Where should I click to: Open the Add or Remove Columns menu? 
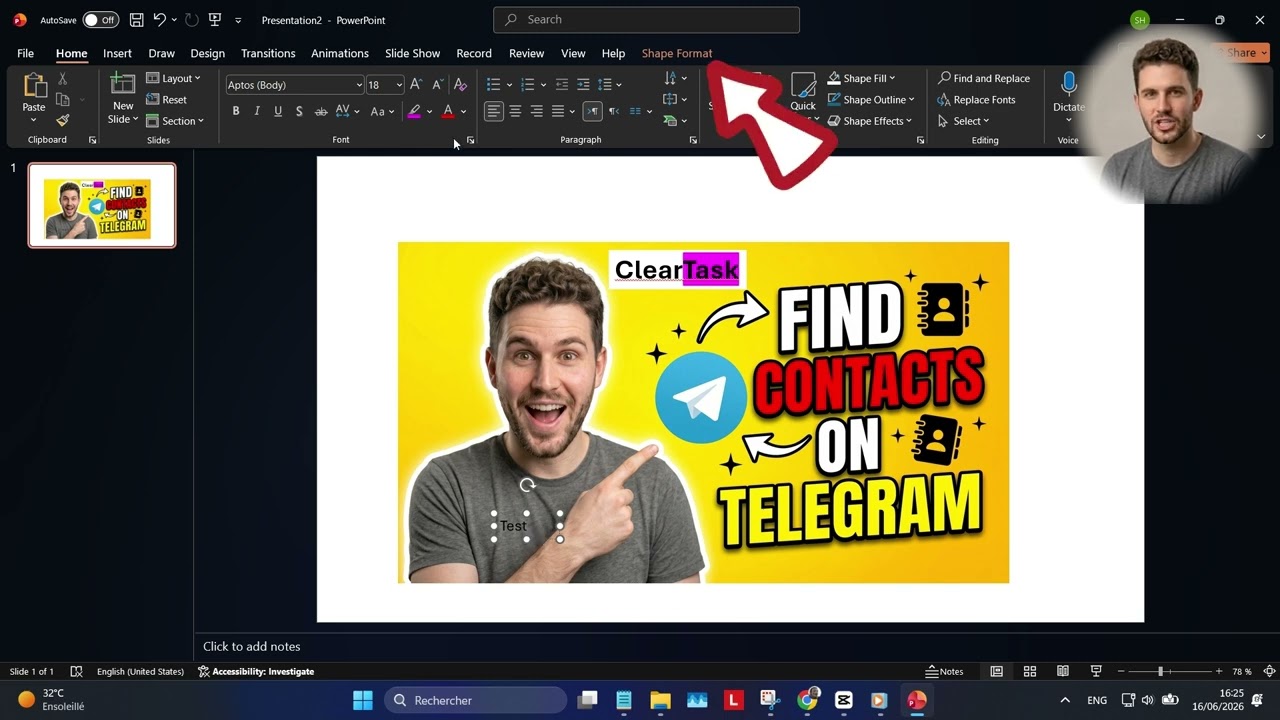[641, 111]
